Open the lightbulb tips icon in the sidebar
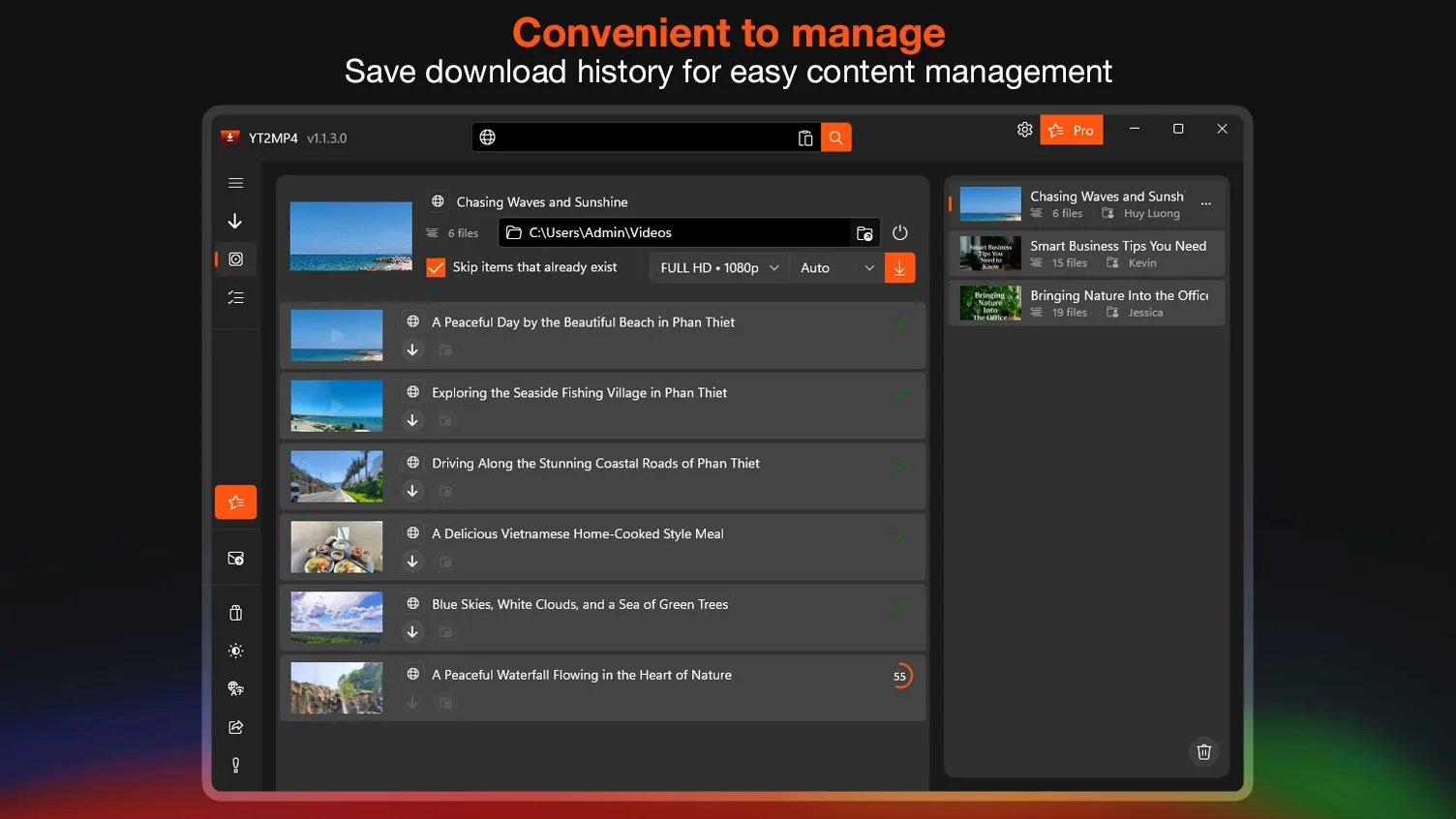Screen dimensions: 1456x819 pos(235,766)
